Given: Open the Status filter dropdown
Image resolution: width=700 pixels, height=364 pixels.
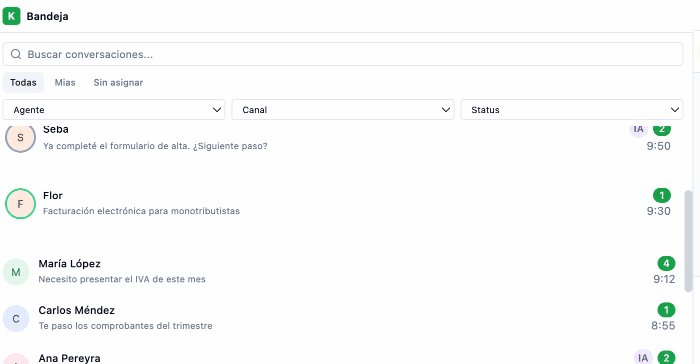Looking at the screenshot, I should 572,110.
